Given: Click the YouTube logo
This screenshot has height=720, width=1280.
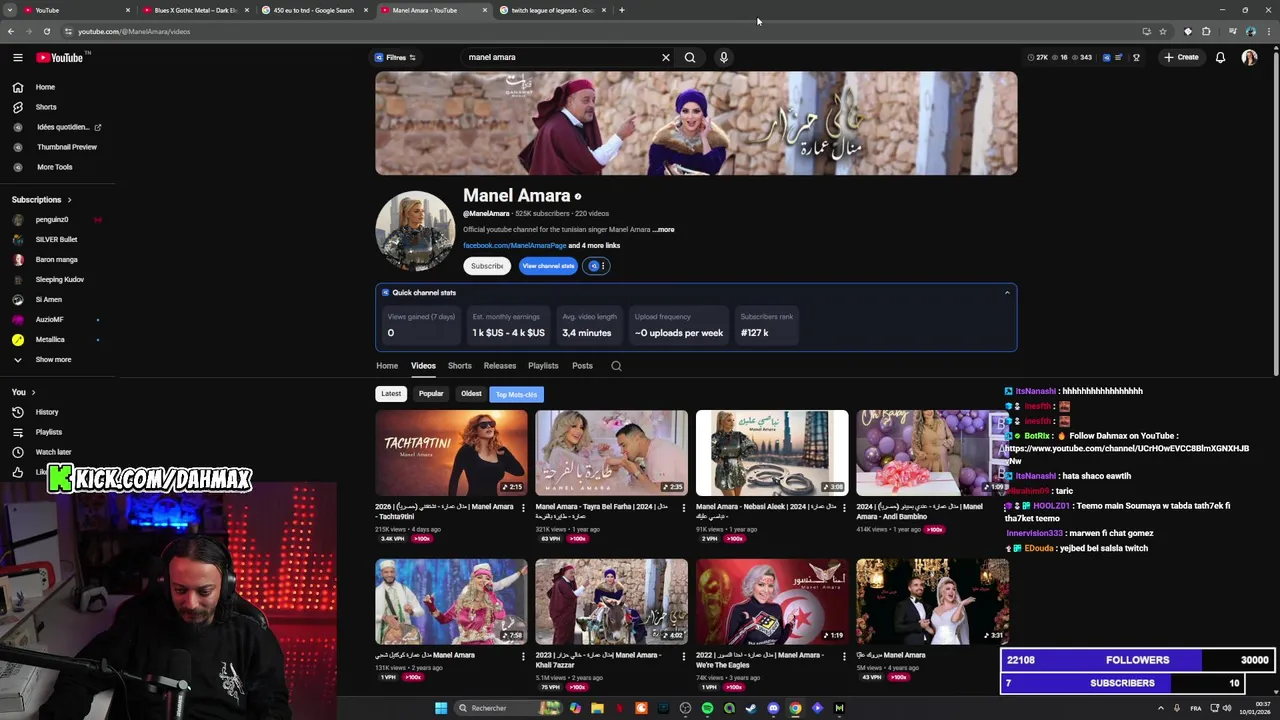Looking at the screenshot, I should click(61, 58).
